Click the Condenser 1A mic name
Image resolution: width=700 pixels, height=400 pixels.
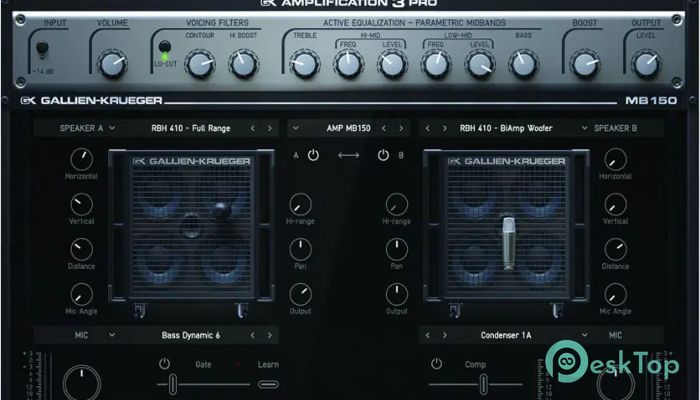506,335
